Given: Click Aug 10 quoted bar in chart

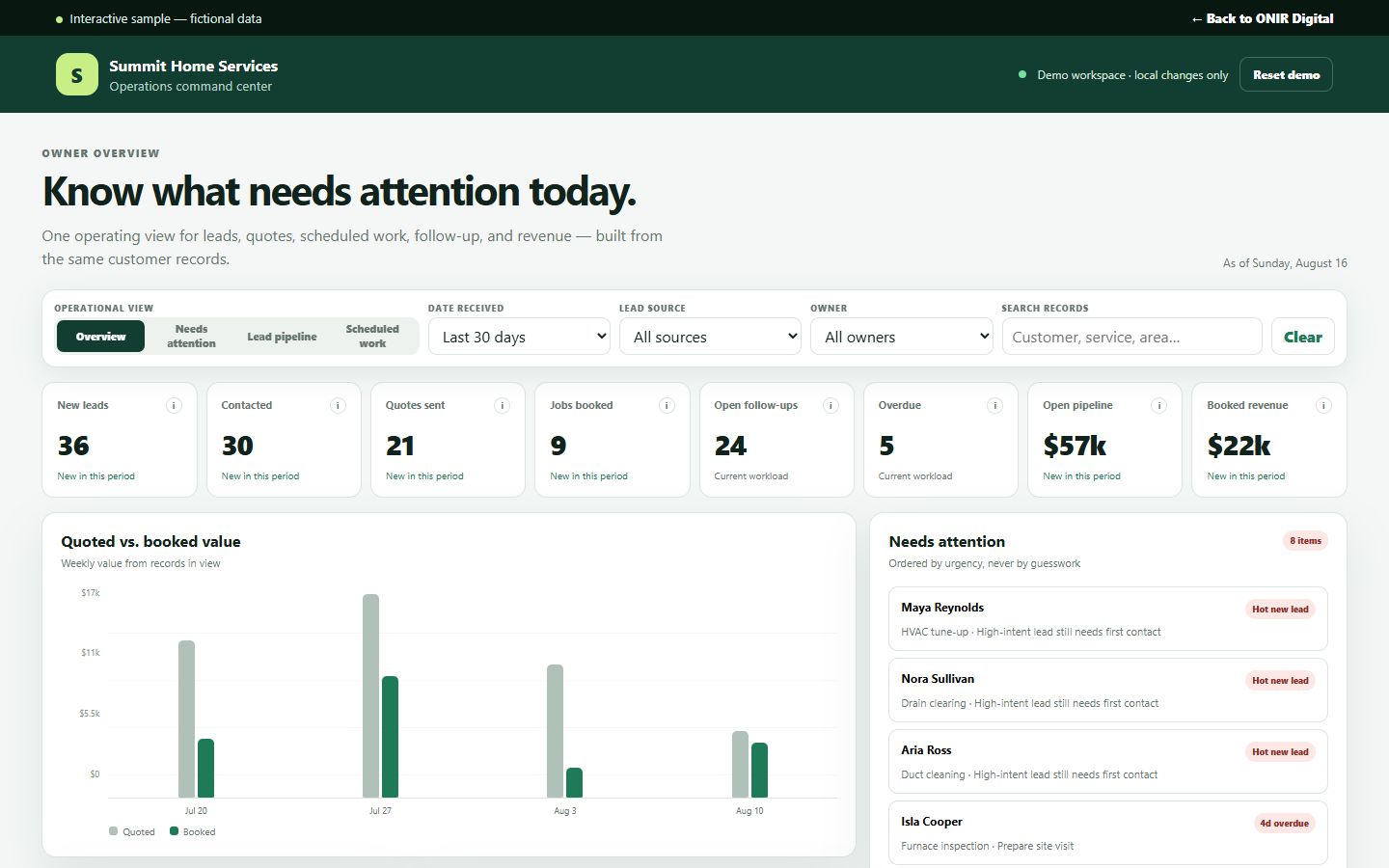Looking at the screenshot, I should (x=740, y=764).
